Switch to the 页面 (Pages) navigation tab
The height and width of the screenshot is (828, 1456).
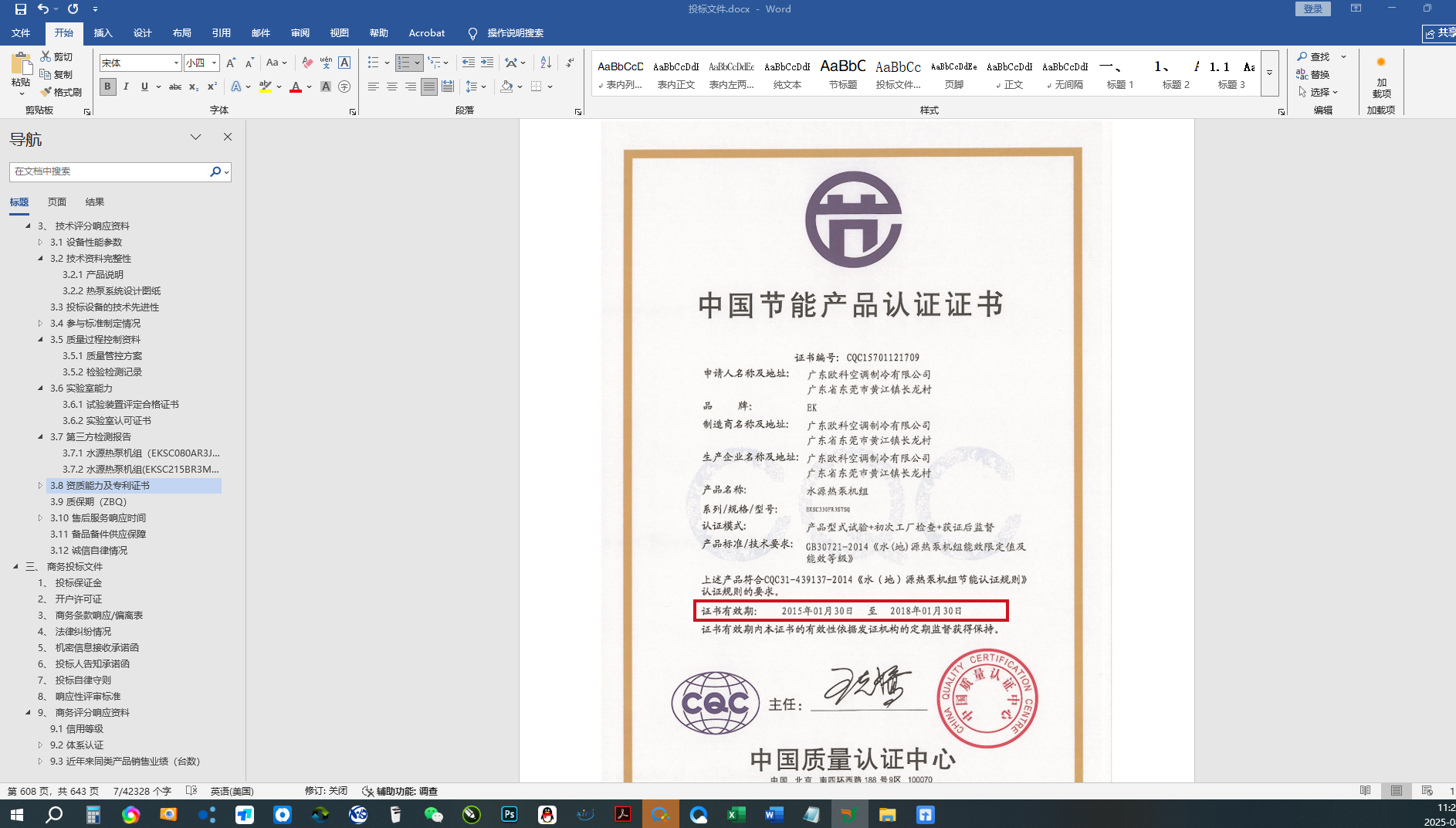click(57, 202)
